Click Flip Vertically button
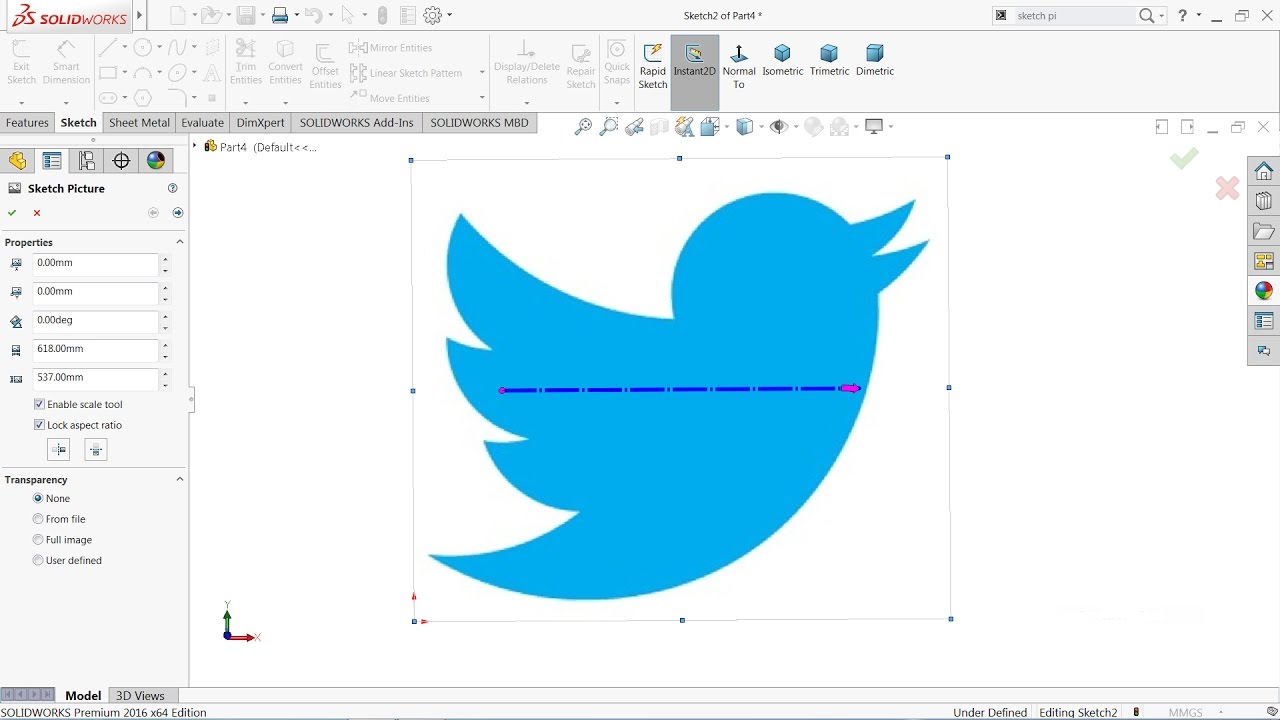Viewport: 1280px width, 720px height. pos(96,450)
